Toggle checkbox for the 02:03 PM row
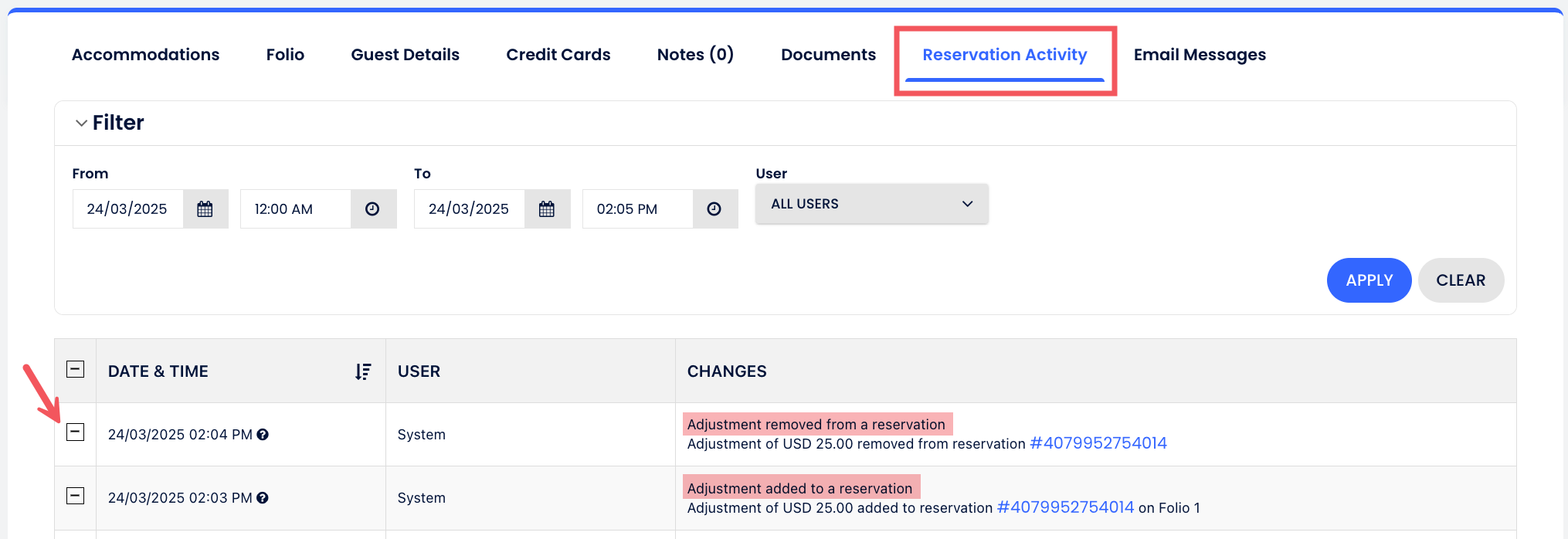 75,496
